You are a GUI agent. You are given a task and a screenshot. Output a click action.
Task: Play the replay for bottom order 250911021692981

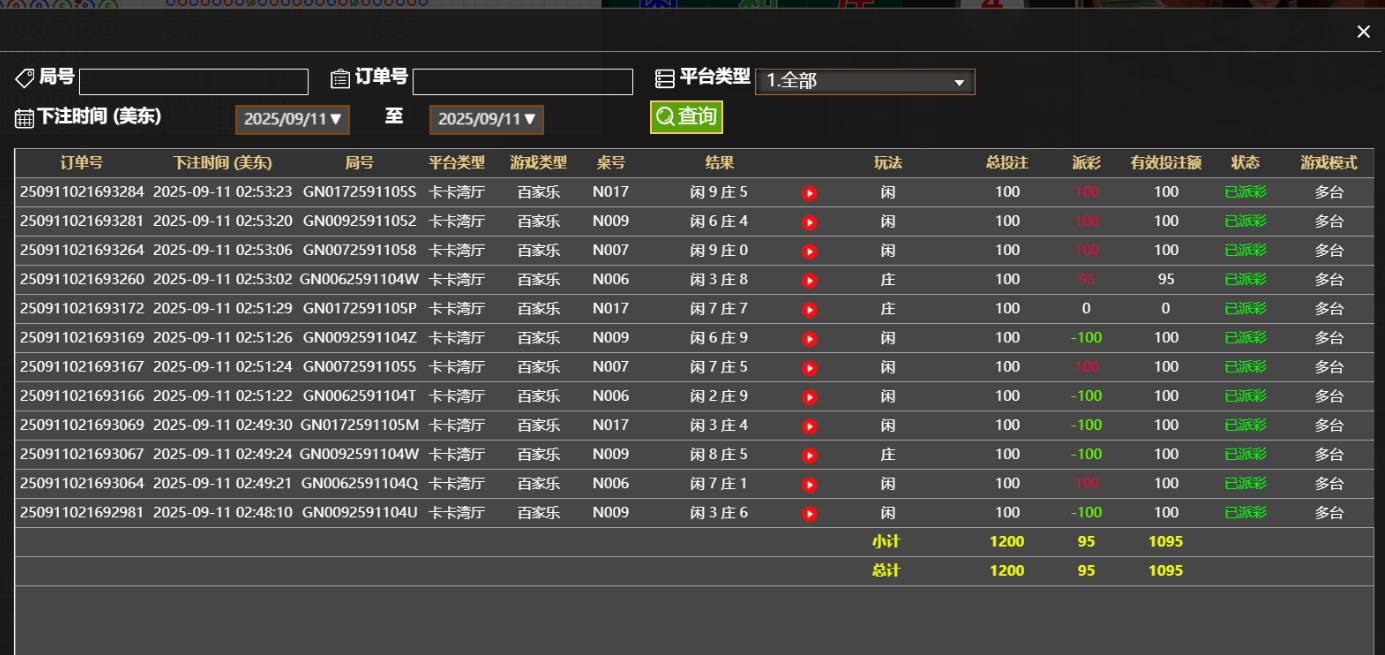tap(810, 512)
